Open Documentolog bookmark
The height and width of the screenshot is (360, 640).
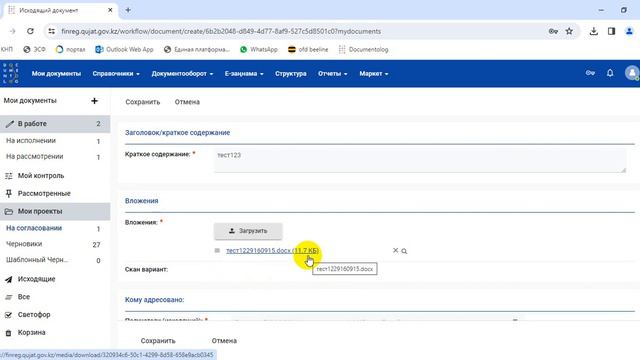point(363,49)
